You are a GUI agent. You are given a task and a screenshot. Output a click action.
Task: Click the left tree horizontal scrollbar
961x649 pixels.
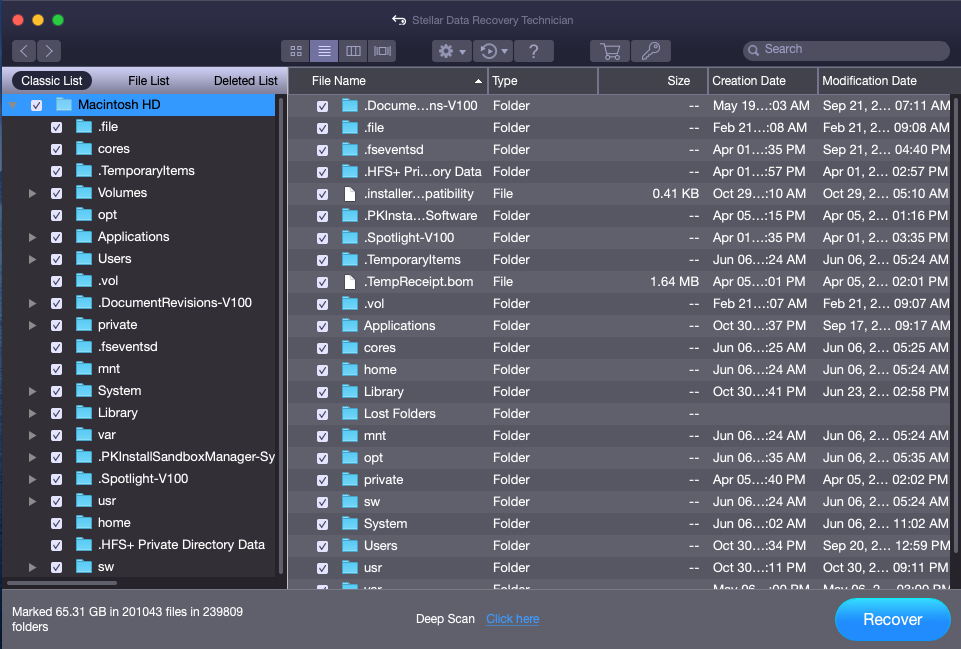coord(62,582)
